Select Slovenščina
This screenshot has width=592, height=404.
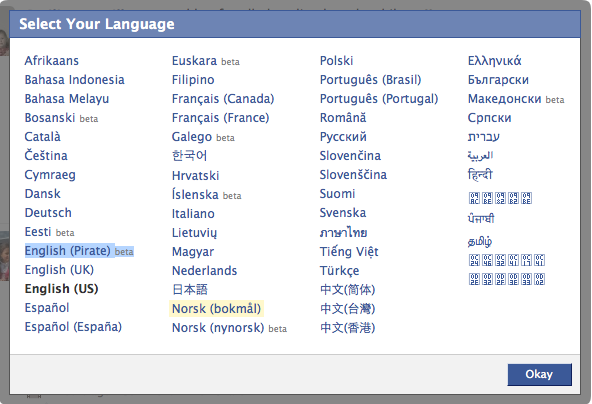[x=353, y=174]
